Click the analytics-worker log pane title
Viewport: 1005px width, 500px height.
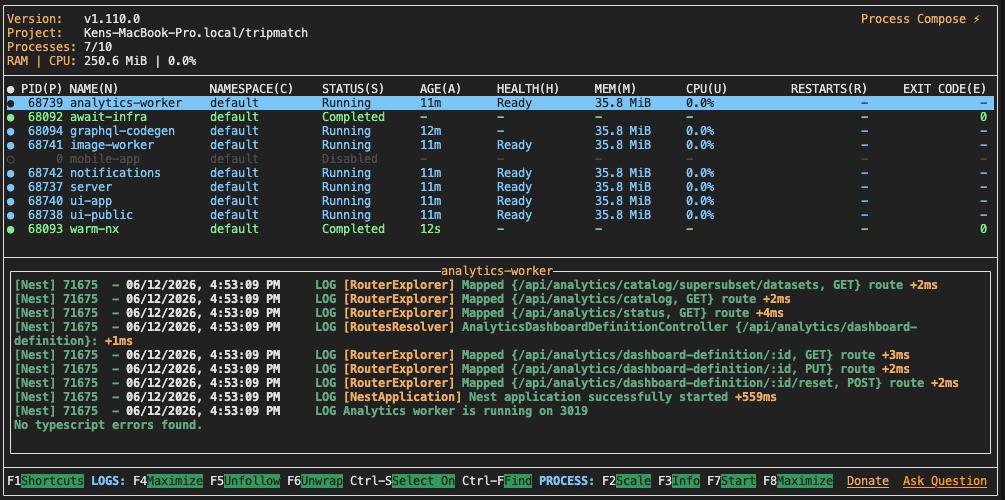tap(497, 271)
